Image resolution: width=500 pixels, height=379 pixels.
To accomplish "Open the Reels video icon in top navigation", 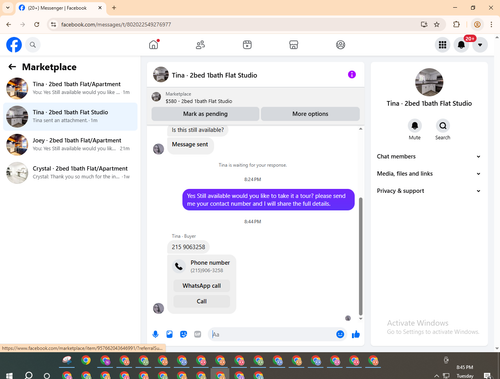I will pyautogui.click(x=247, y=45).
